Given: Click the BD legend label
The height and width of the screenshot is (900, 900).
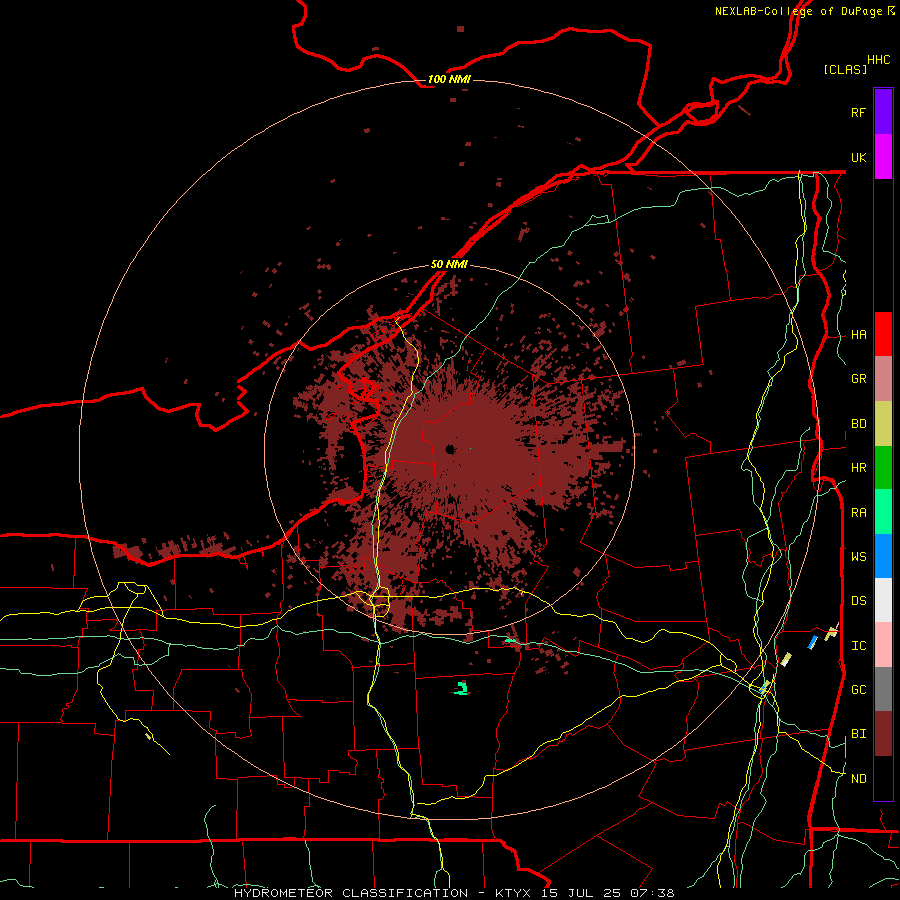Looking at the screenshot, I should coord(859,424).
